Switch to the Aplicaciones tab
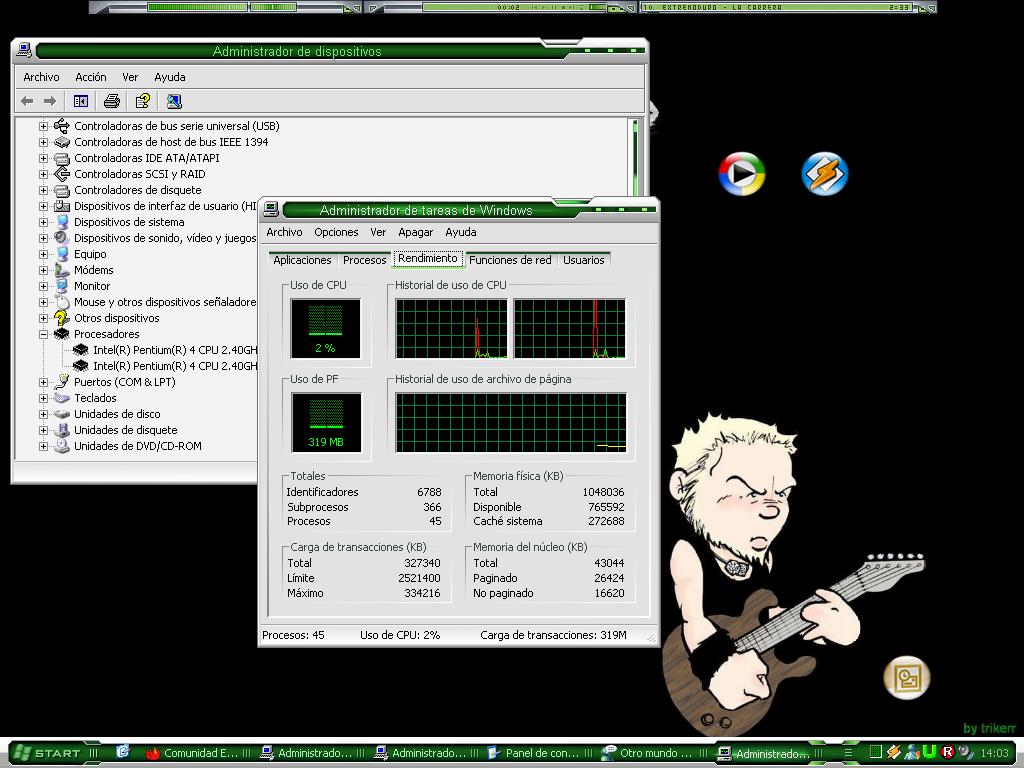Image resolution: width=1024 pixels, height=768 pixels. (302, 260)
